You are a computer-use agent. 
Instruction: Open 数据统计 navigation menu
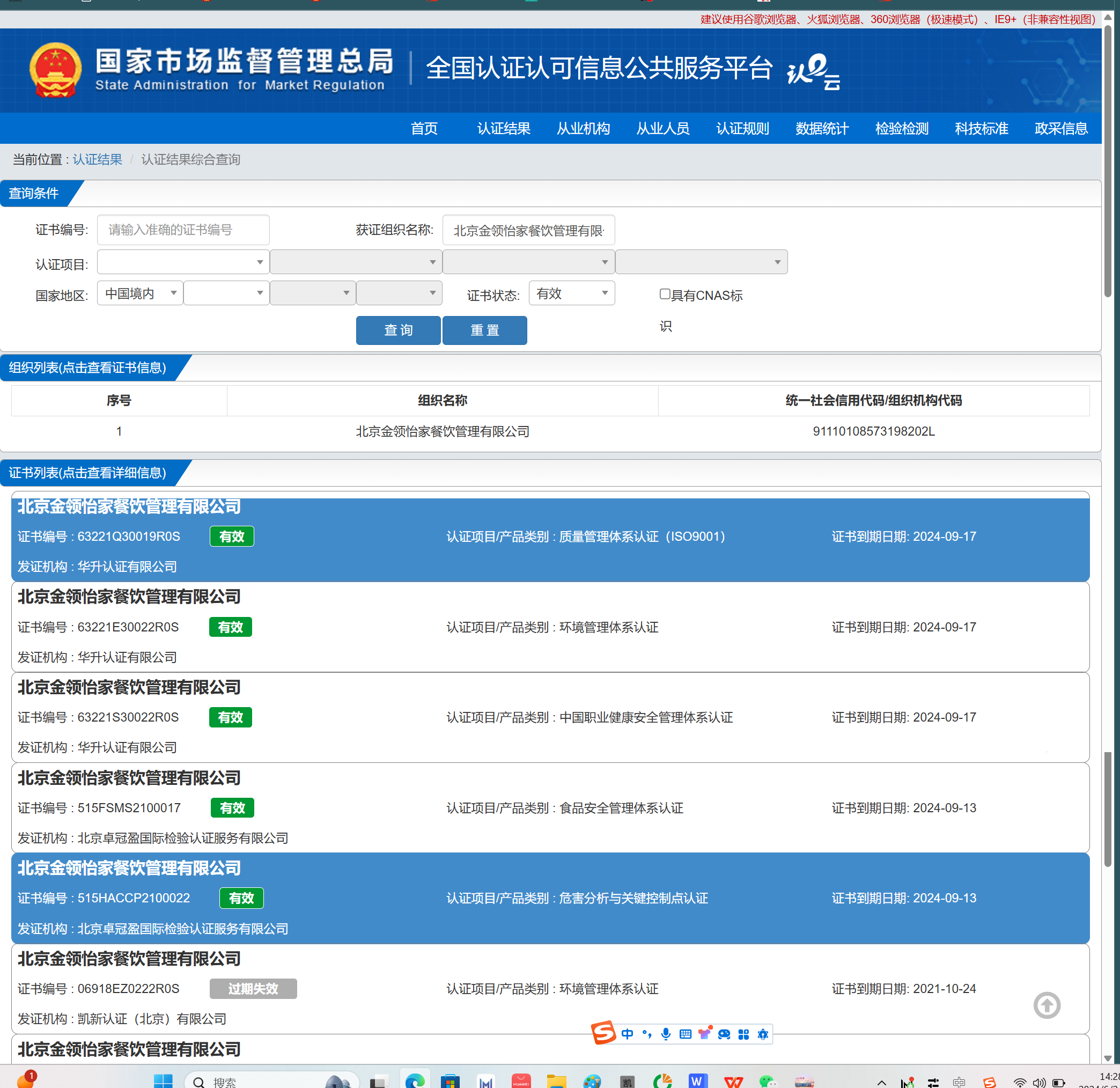click(822, 129)
